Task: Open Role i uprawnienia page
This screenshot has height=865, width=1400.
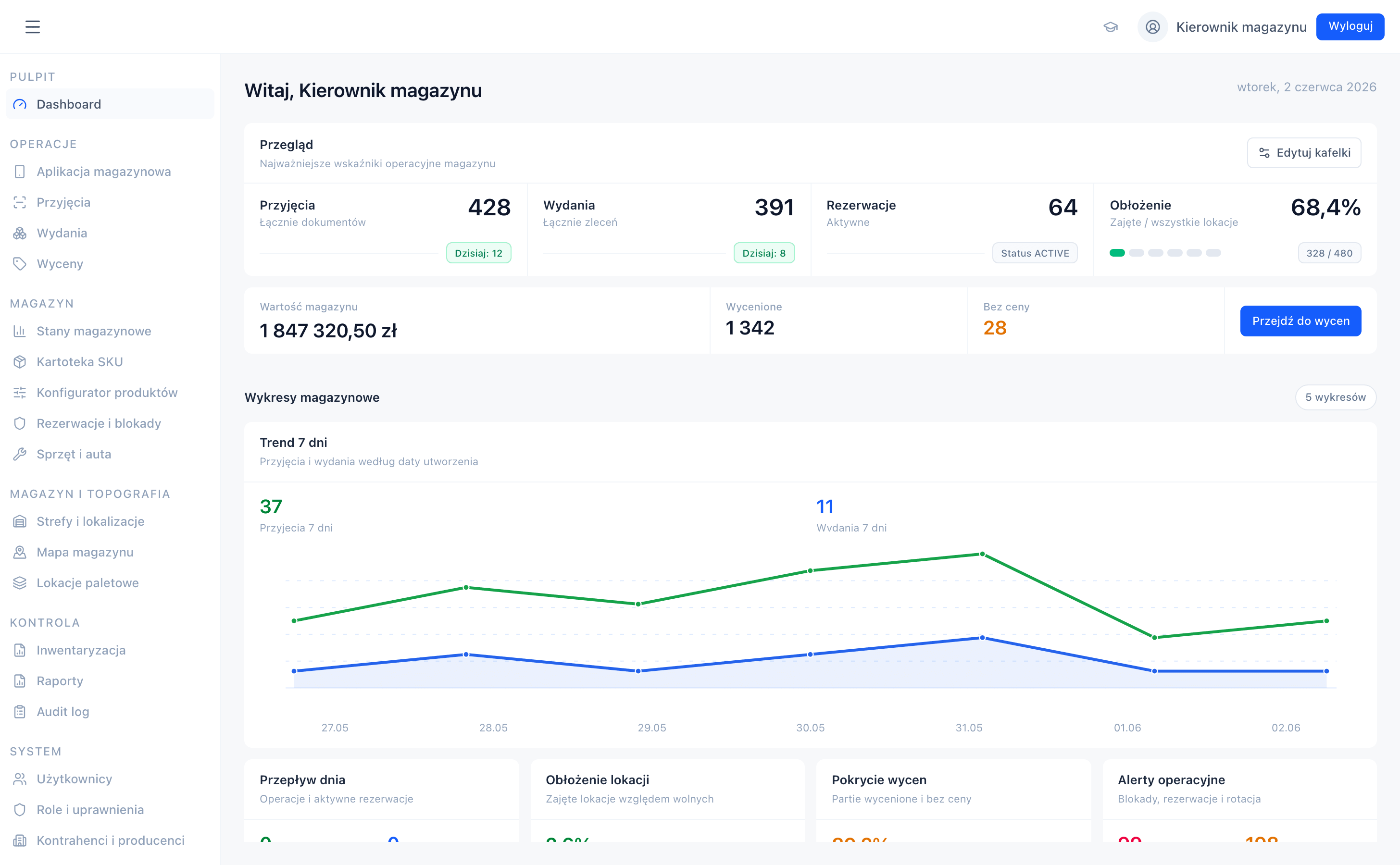Action: coord(110,810)
